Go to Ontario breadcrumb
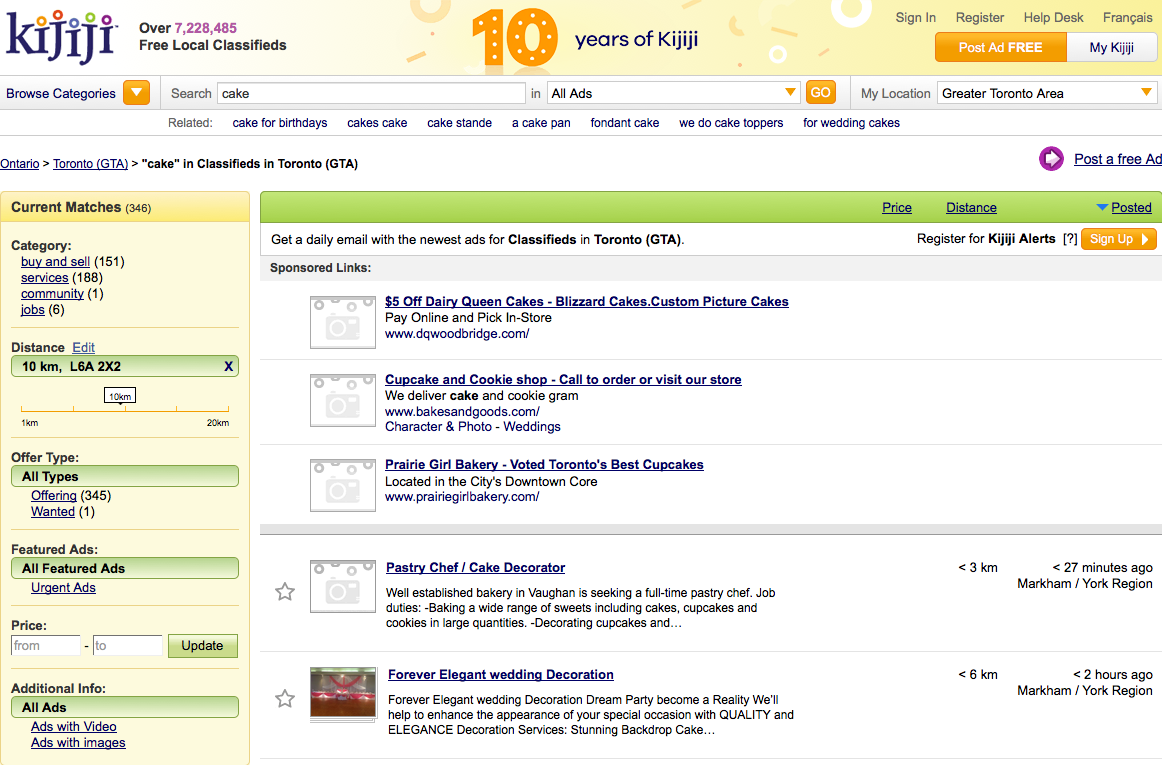 [x=19, y=164]
